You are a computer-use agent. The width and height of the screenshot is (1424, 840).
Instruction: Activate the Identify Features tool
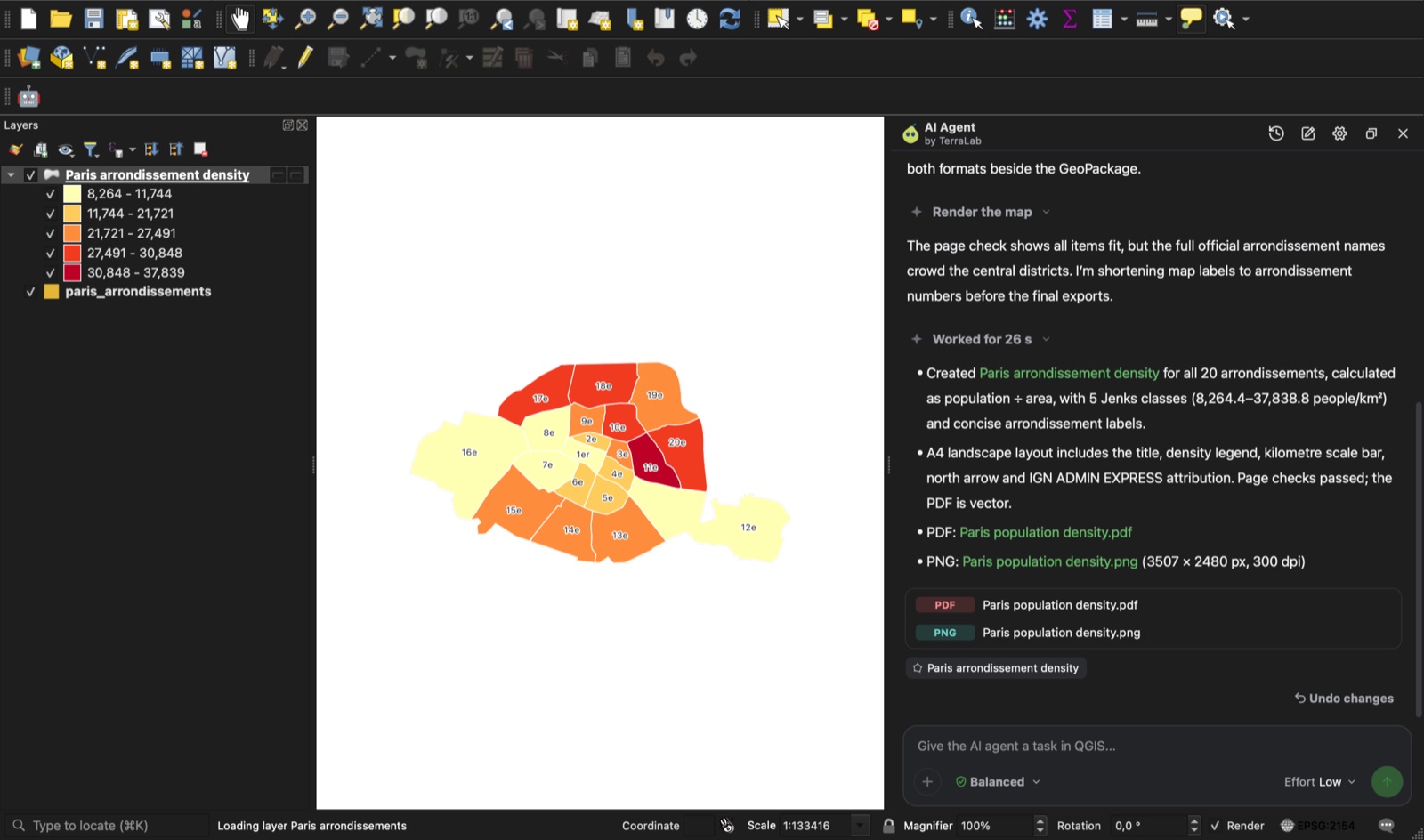[x=971, y=19]
